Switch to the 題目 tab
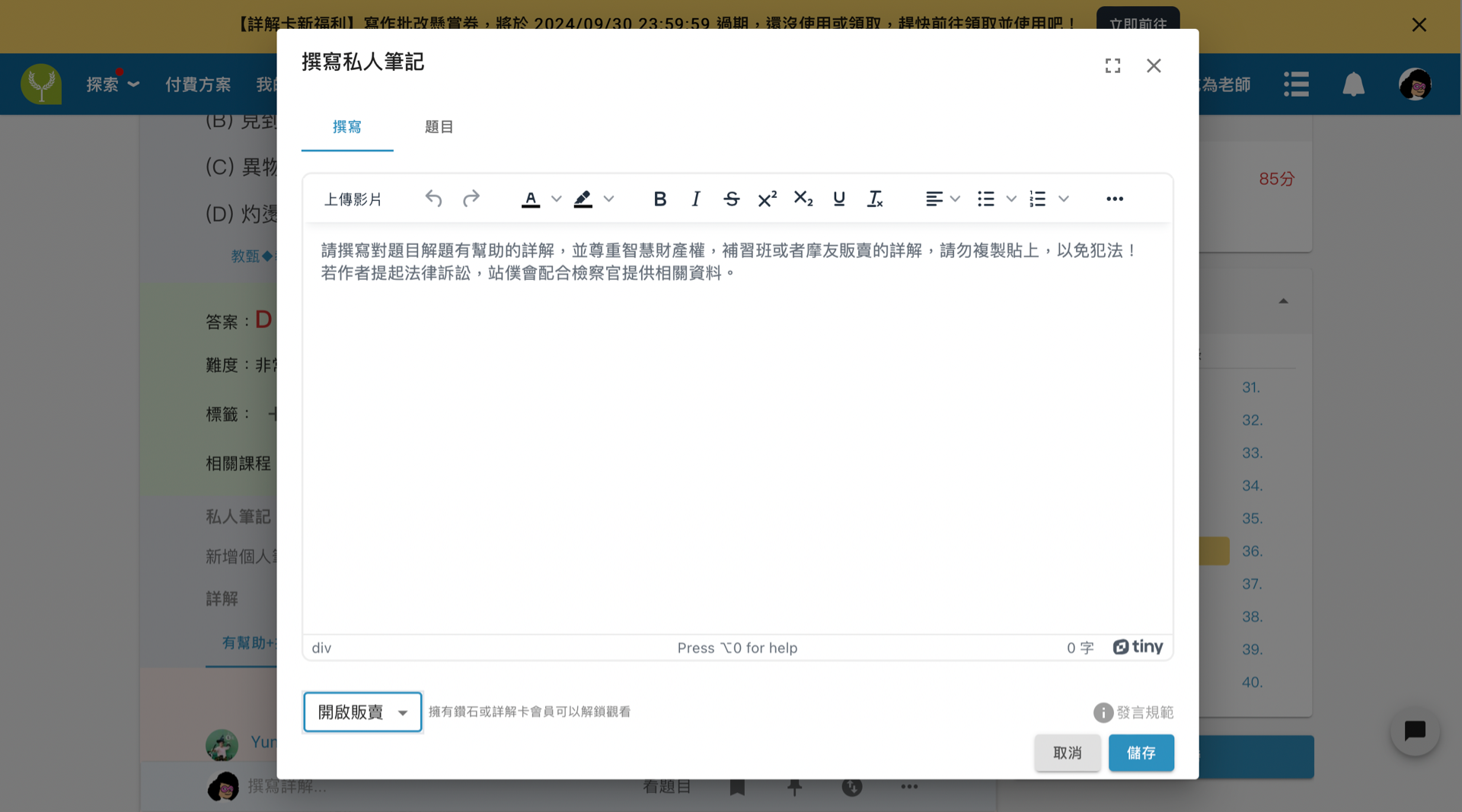 (439, 127)
